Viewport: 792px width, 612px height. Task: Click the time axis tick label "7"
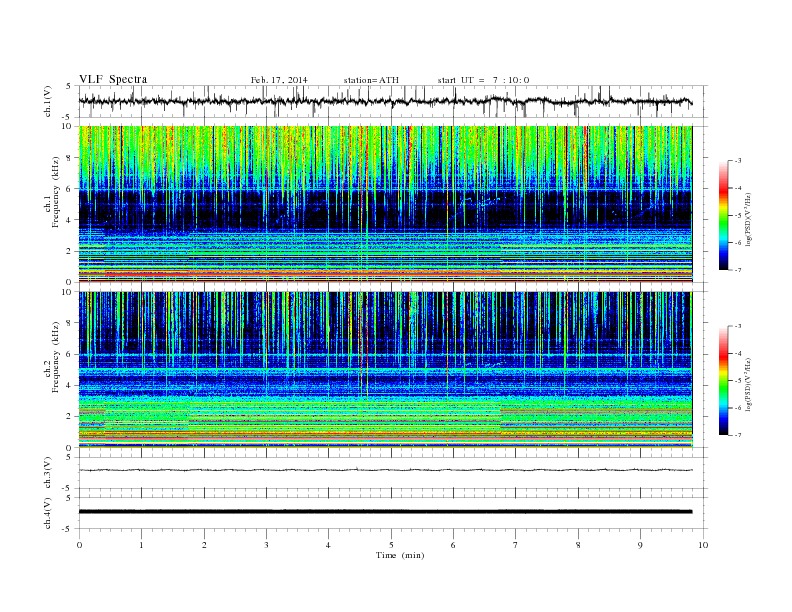[516, 545]
